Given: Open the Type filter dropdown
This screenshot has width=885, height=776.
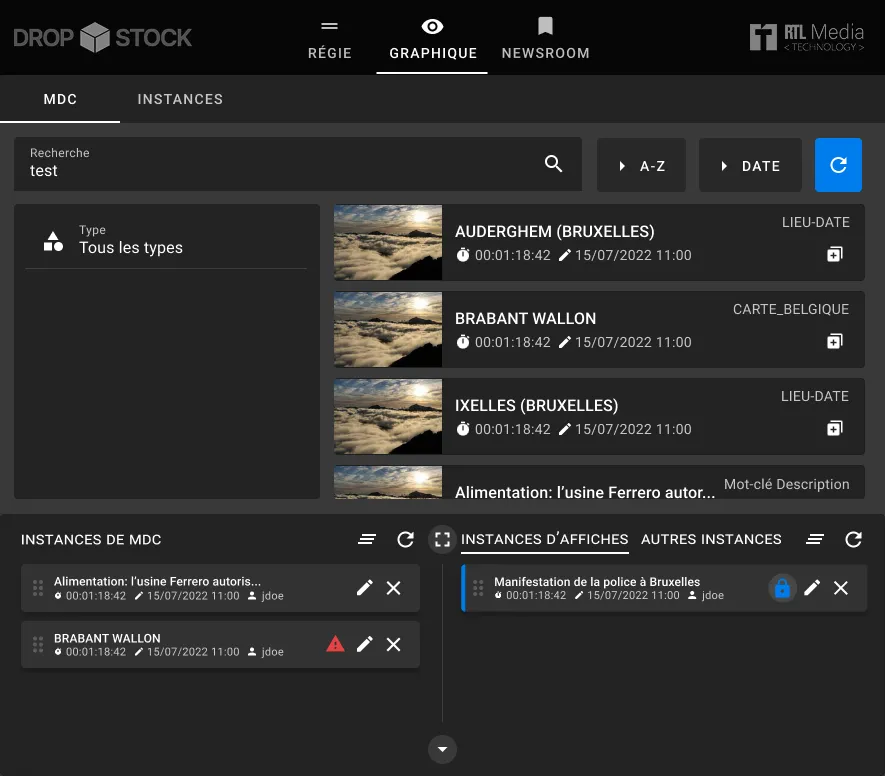Looking at the screenshot, I should pos(166,240).
